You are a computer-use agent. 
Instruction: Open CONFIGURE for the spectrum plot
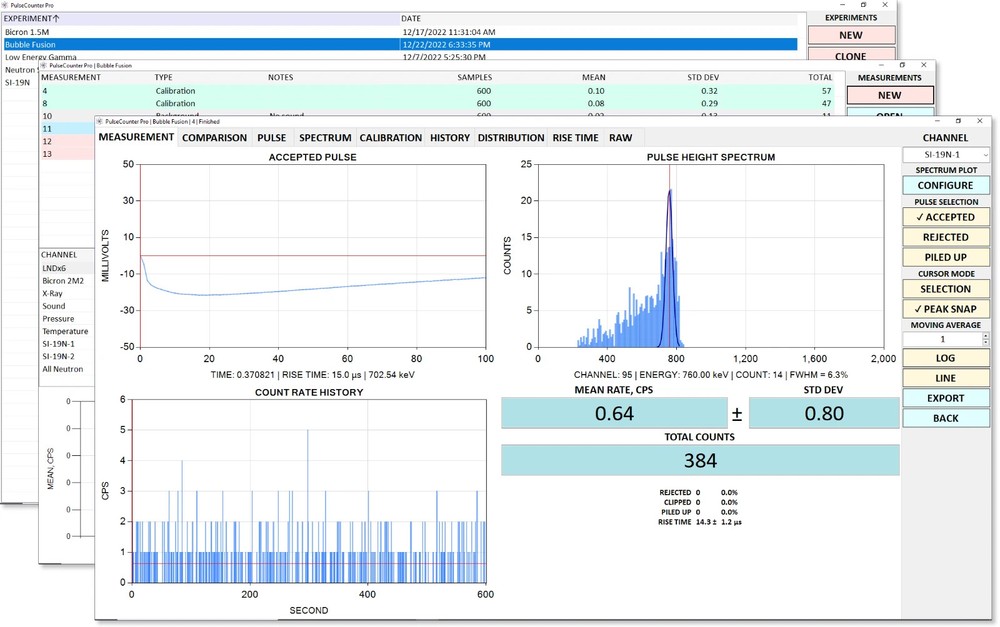(x=945, y=185)
